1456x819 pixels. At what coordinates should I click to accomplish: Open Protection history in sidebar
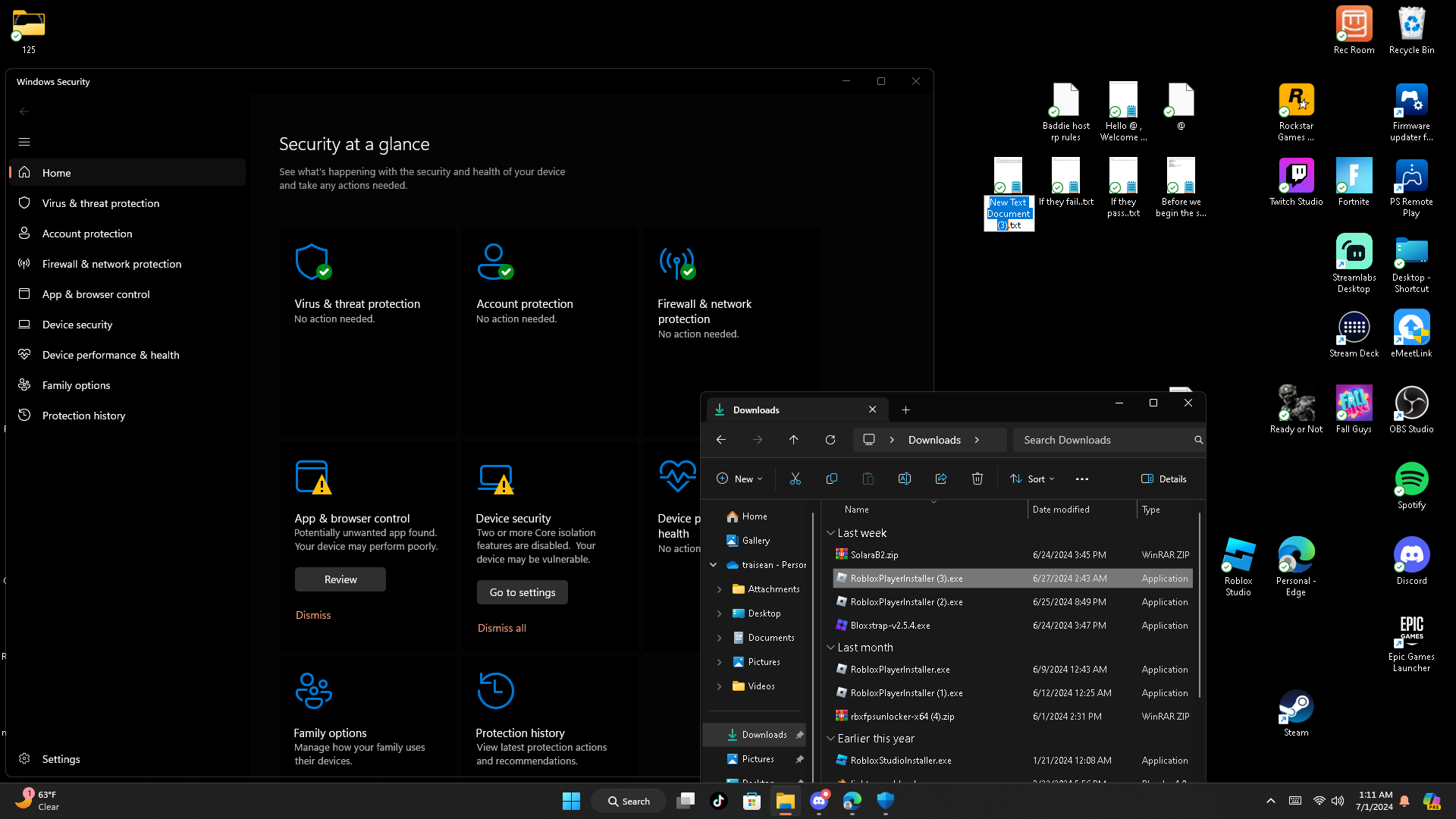pos(127,416)
